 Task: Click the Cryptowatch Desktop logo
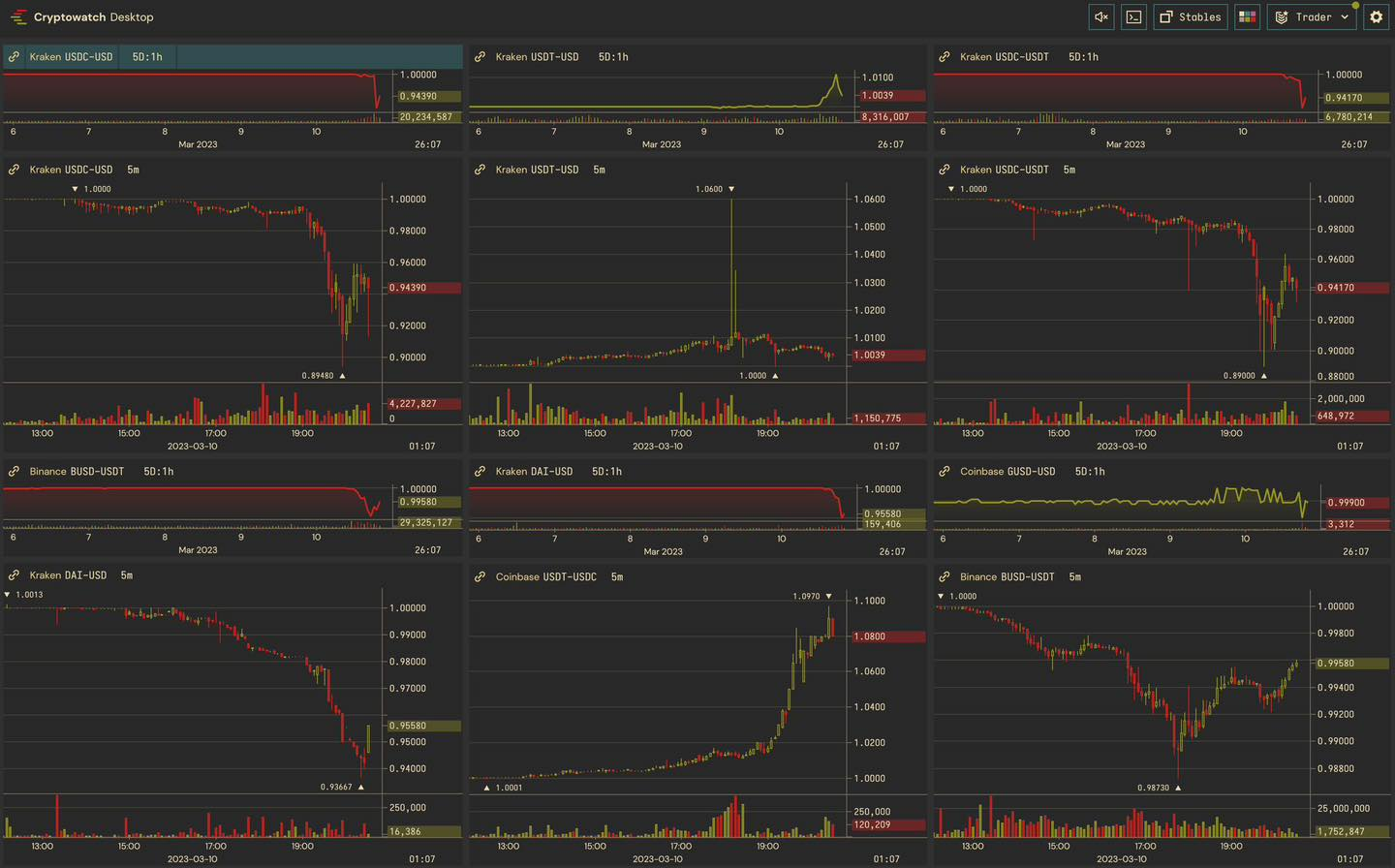[82, 16]
